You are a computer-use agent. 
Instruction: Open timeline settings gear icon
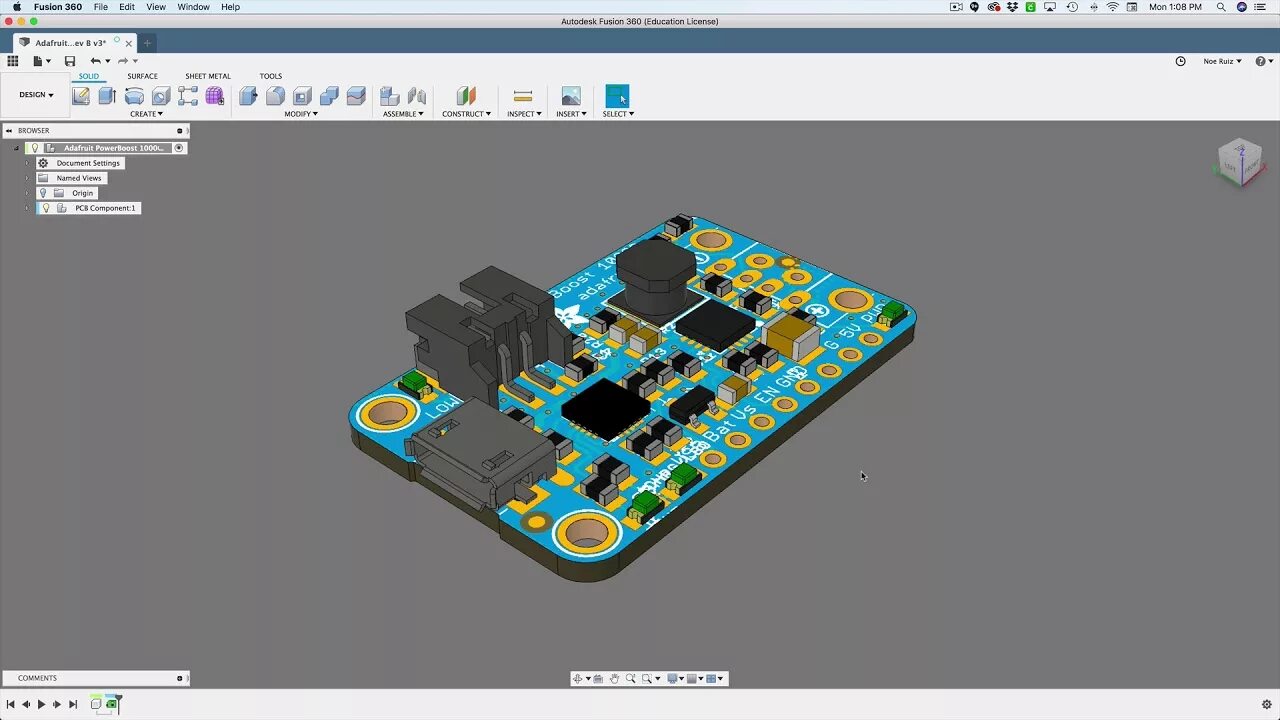coord(1266,704)
